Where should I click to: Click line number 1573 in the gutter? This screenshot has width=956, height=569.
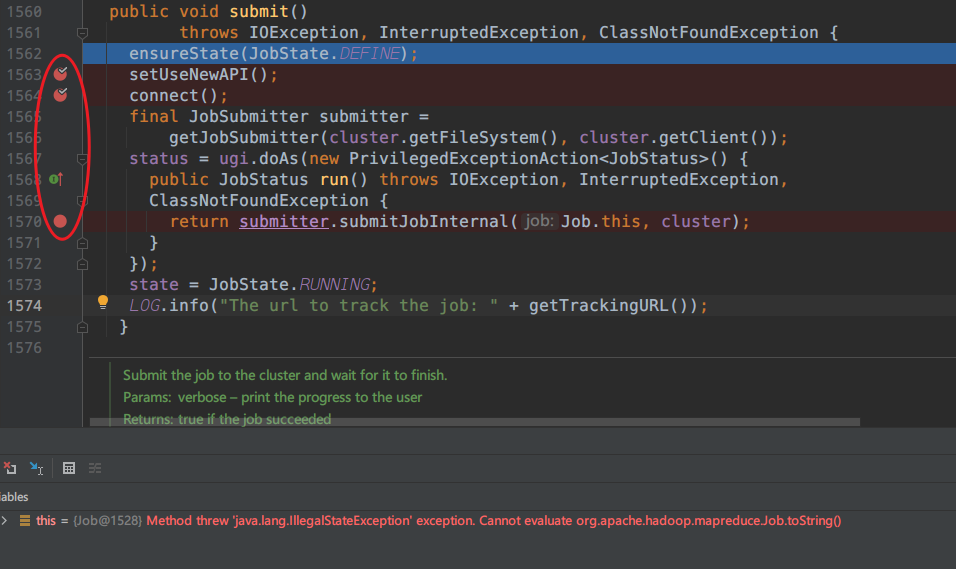[24, 285]
